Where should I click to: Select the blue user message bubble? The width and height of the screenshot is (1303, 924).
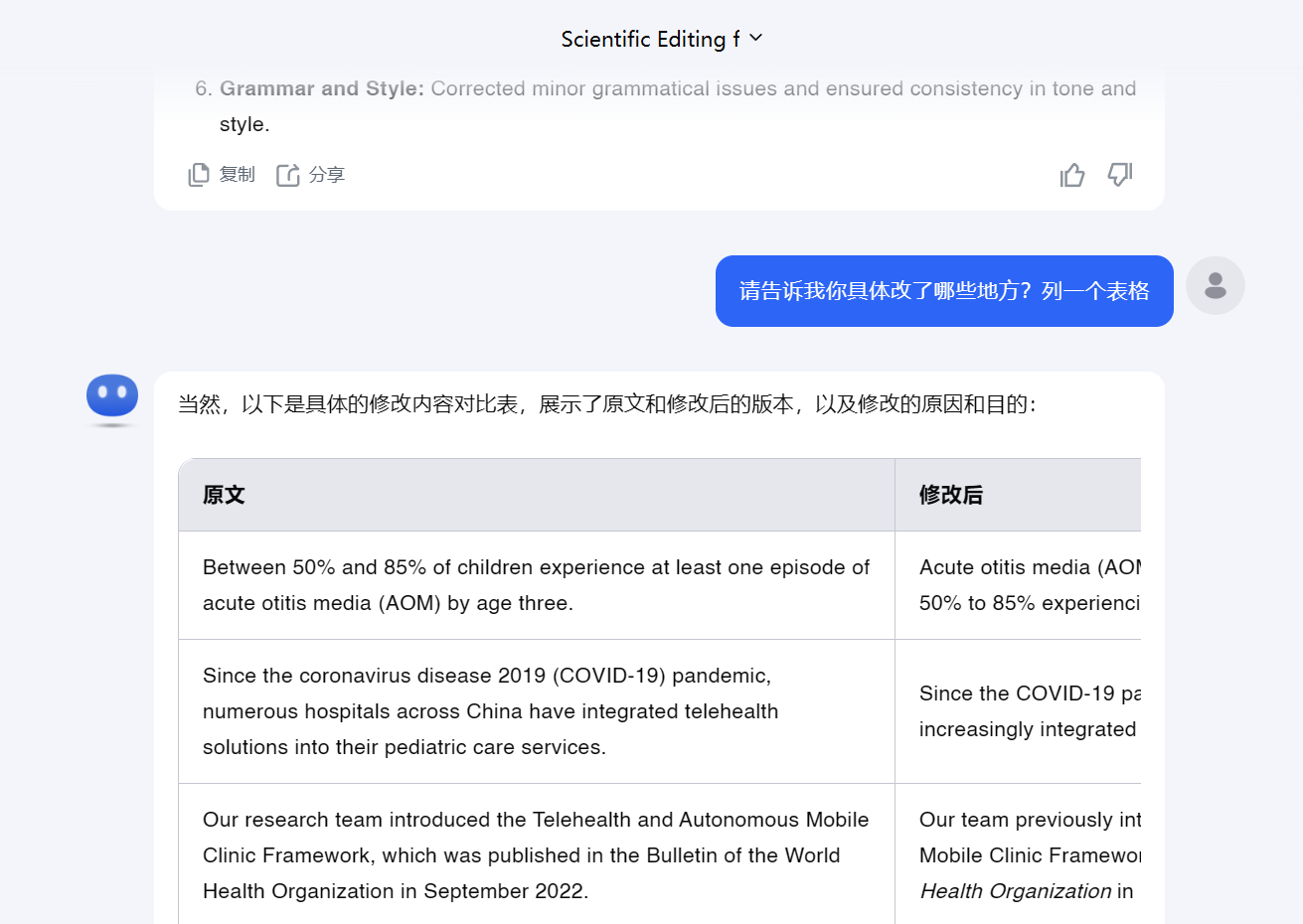click(x=943, y=291)
